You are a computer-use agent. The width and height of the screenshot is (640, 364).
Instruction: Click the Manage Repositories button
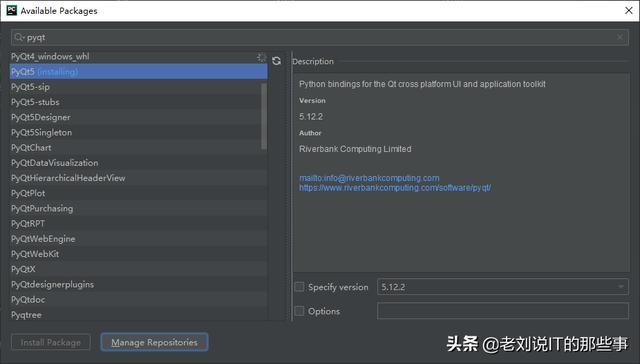[x=154, y=342]
